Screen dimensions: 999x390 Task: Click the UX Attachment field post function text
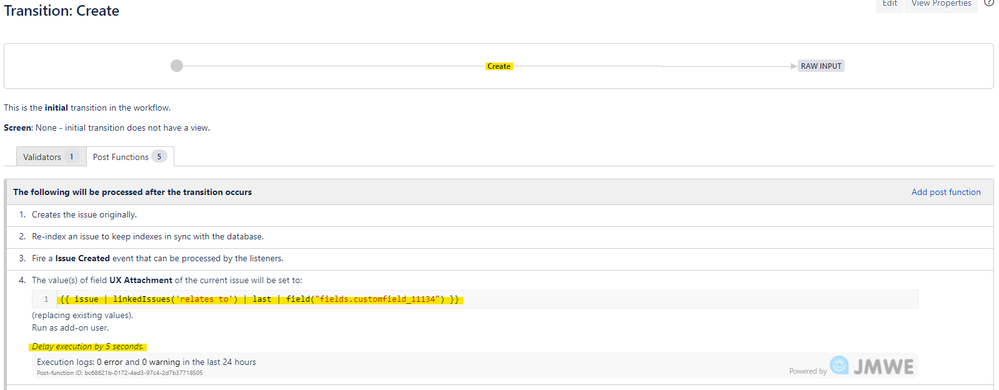(x=168, y=280)
